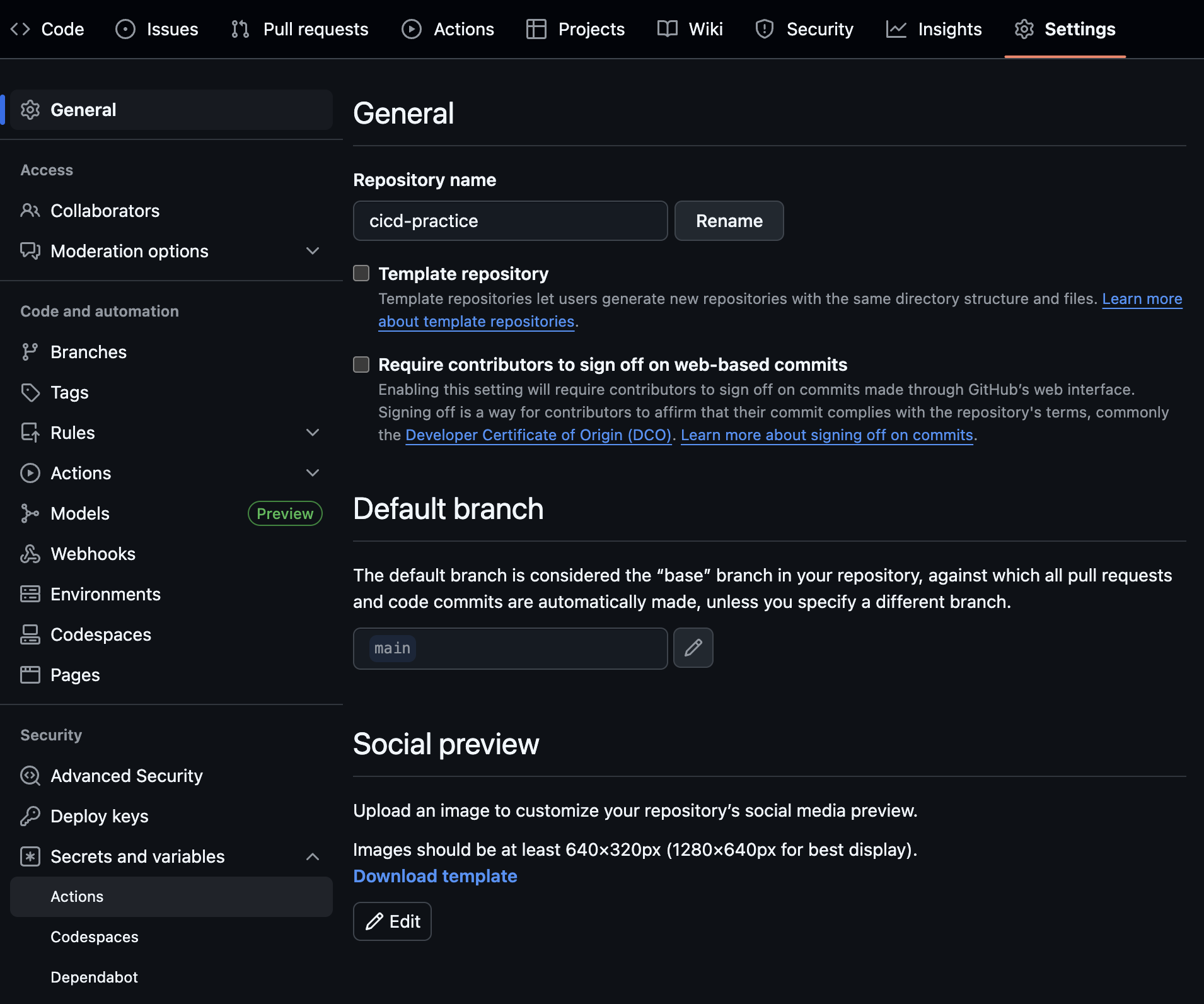Click the Secrets and variables asterisk icon

coord(30,856)
